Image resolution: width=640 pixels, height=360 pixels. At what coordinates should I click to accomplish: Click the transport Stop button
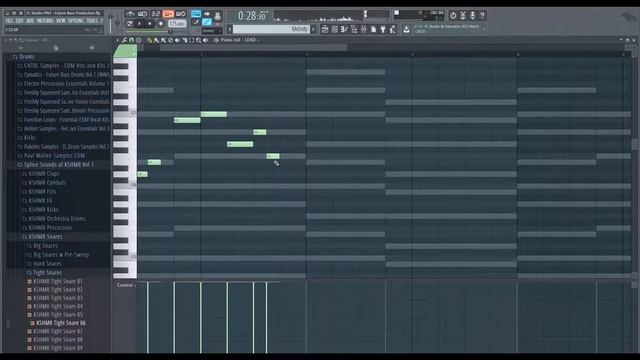tap(150, 24)
